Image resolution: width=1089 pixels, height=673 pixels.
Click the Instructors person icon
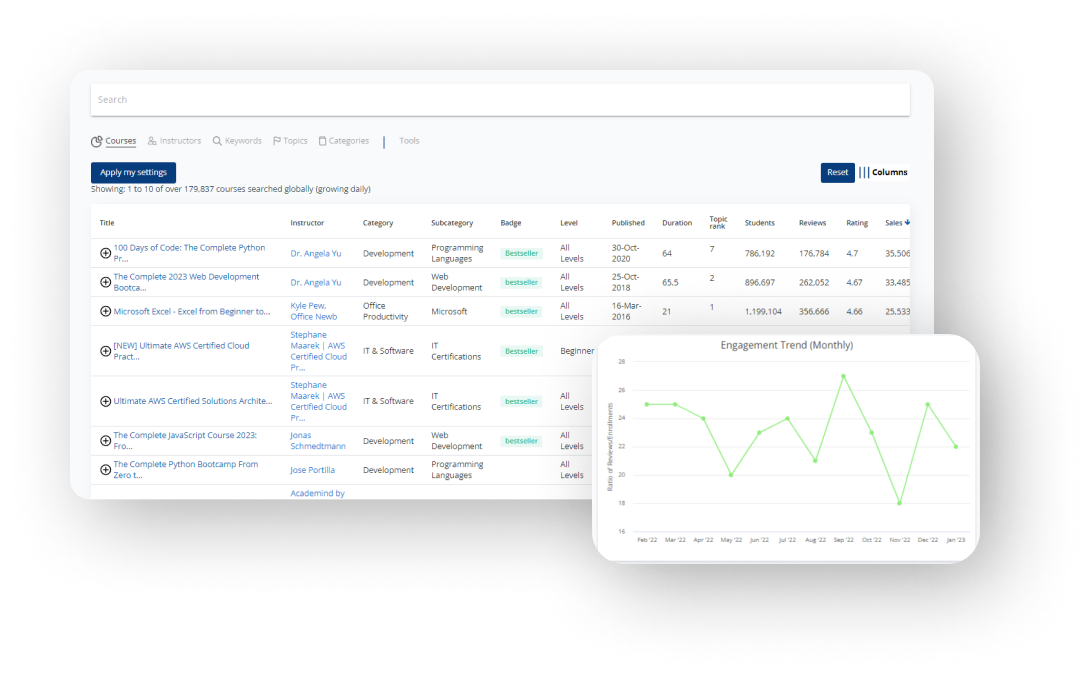click(152, 141)
